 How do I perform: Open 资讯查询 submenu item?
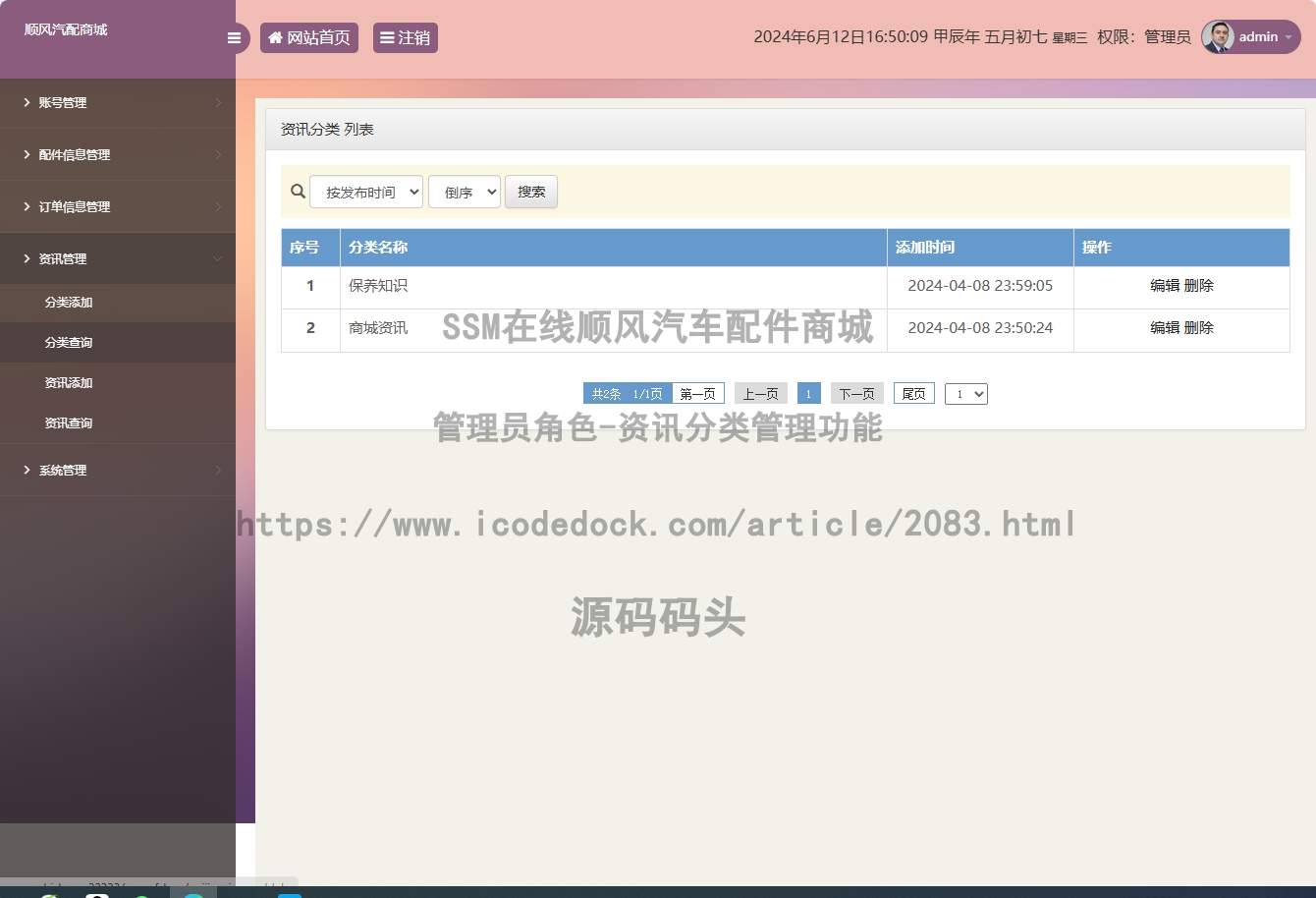coord(118,423)
